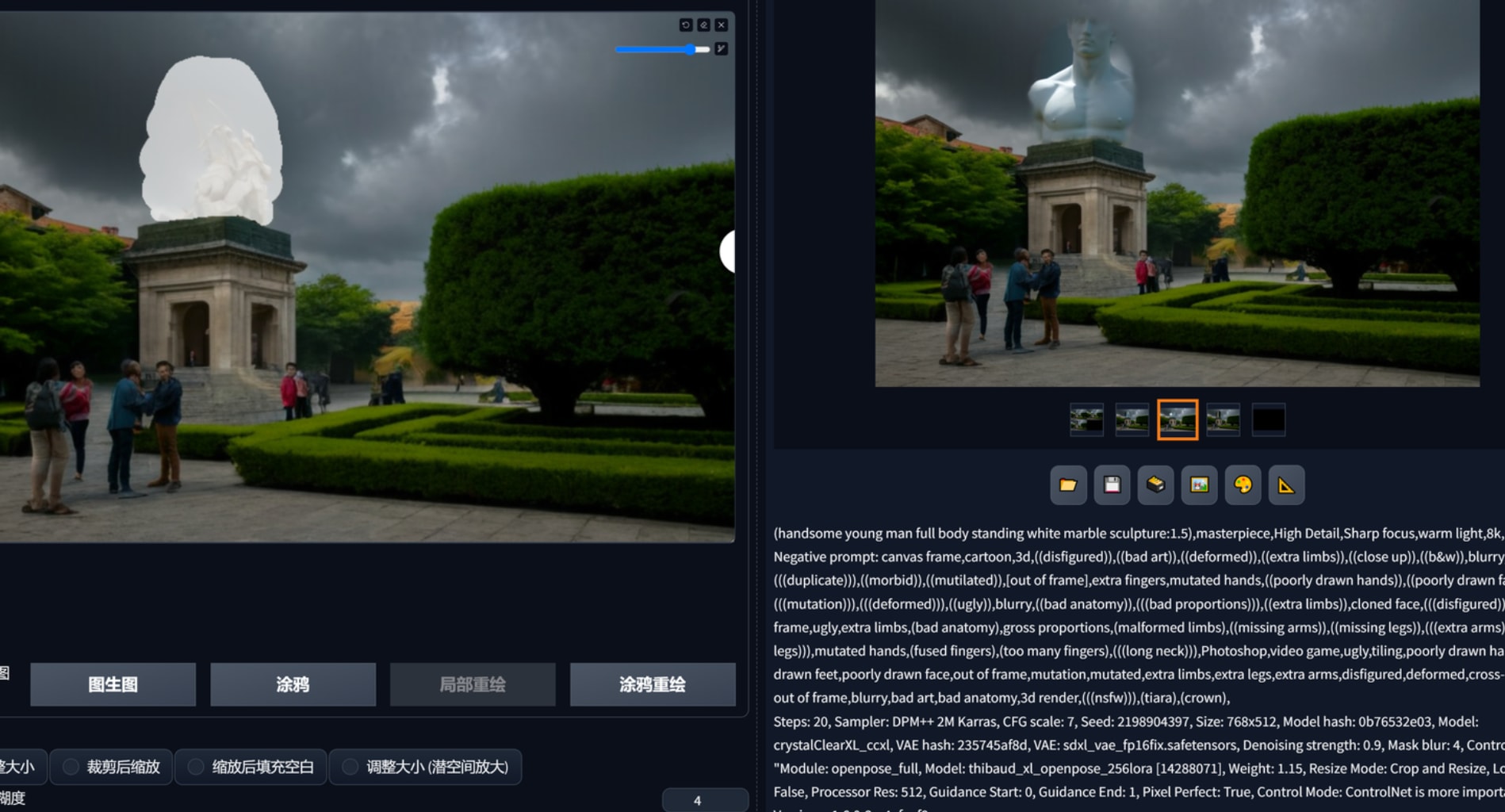This screenshot has width=1505, height=812.
Task: Switch to the 涂鸦 tab
Action: coord(293,684)
